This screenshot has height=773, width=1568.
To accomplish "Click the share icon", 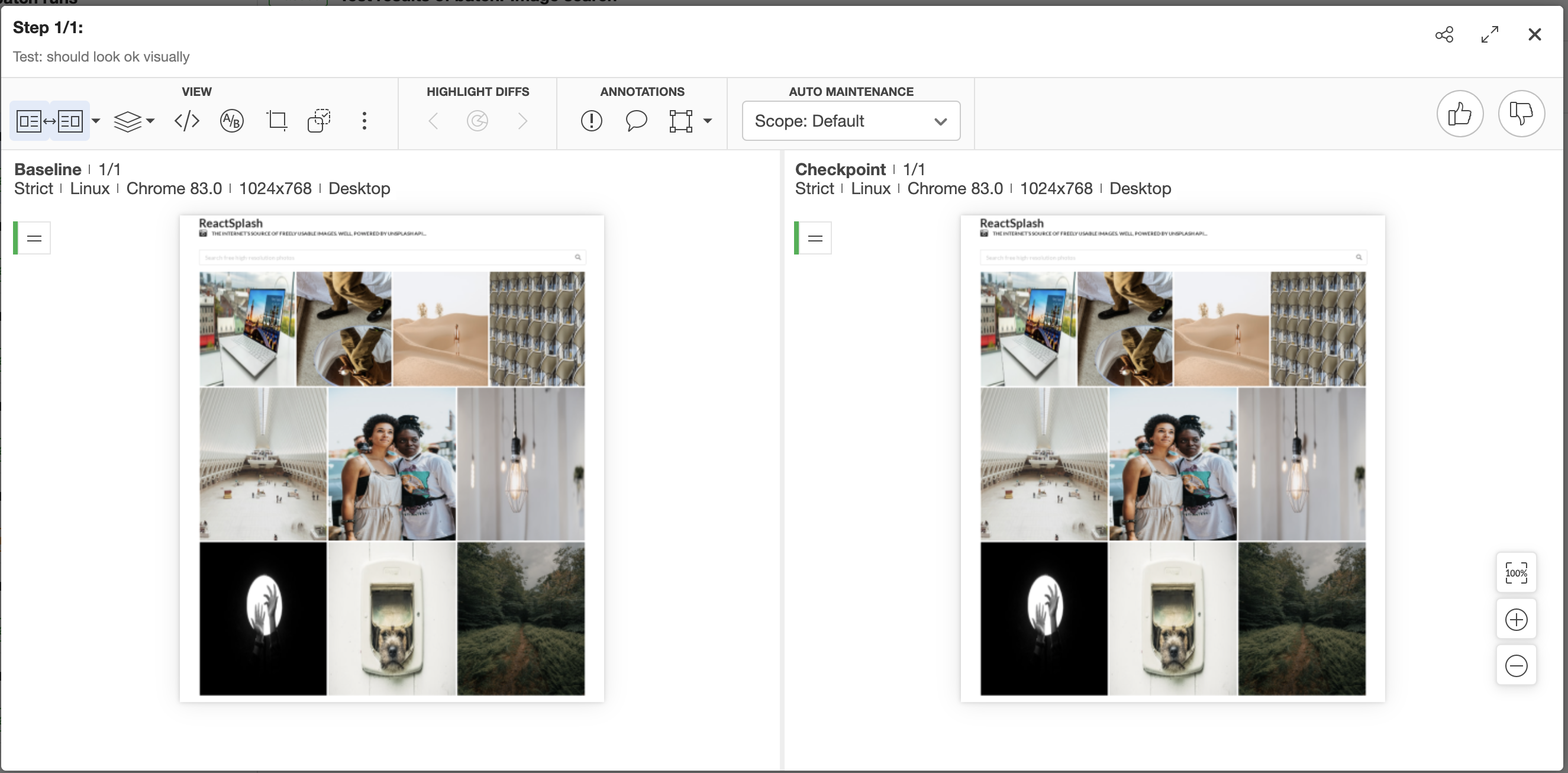I will pos(1444,34).
